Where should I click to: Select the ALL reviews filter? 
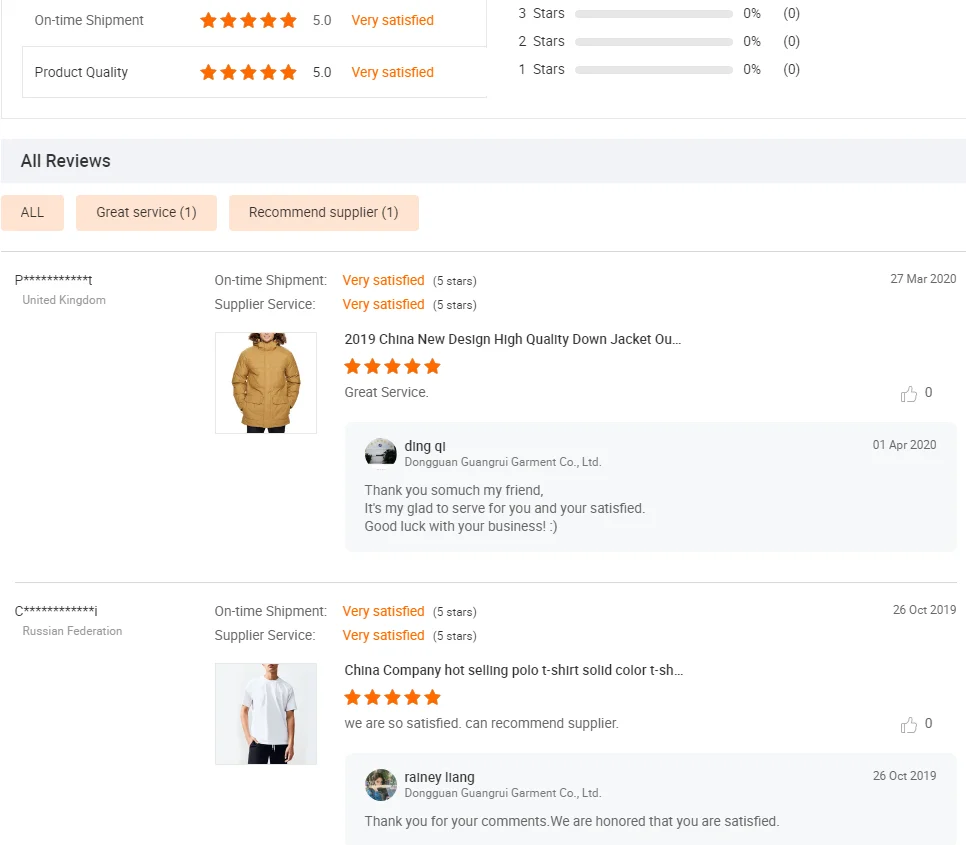click(x=32, y=212)
